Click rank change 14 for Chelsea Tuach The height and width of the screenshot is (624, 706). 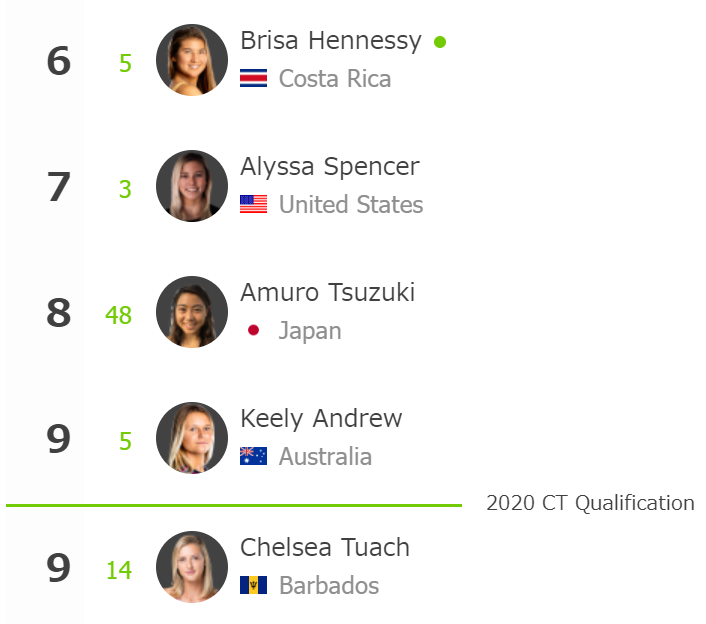click(119, 570)
